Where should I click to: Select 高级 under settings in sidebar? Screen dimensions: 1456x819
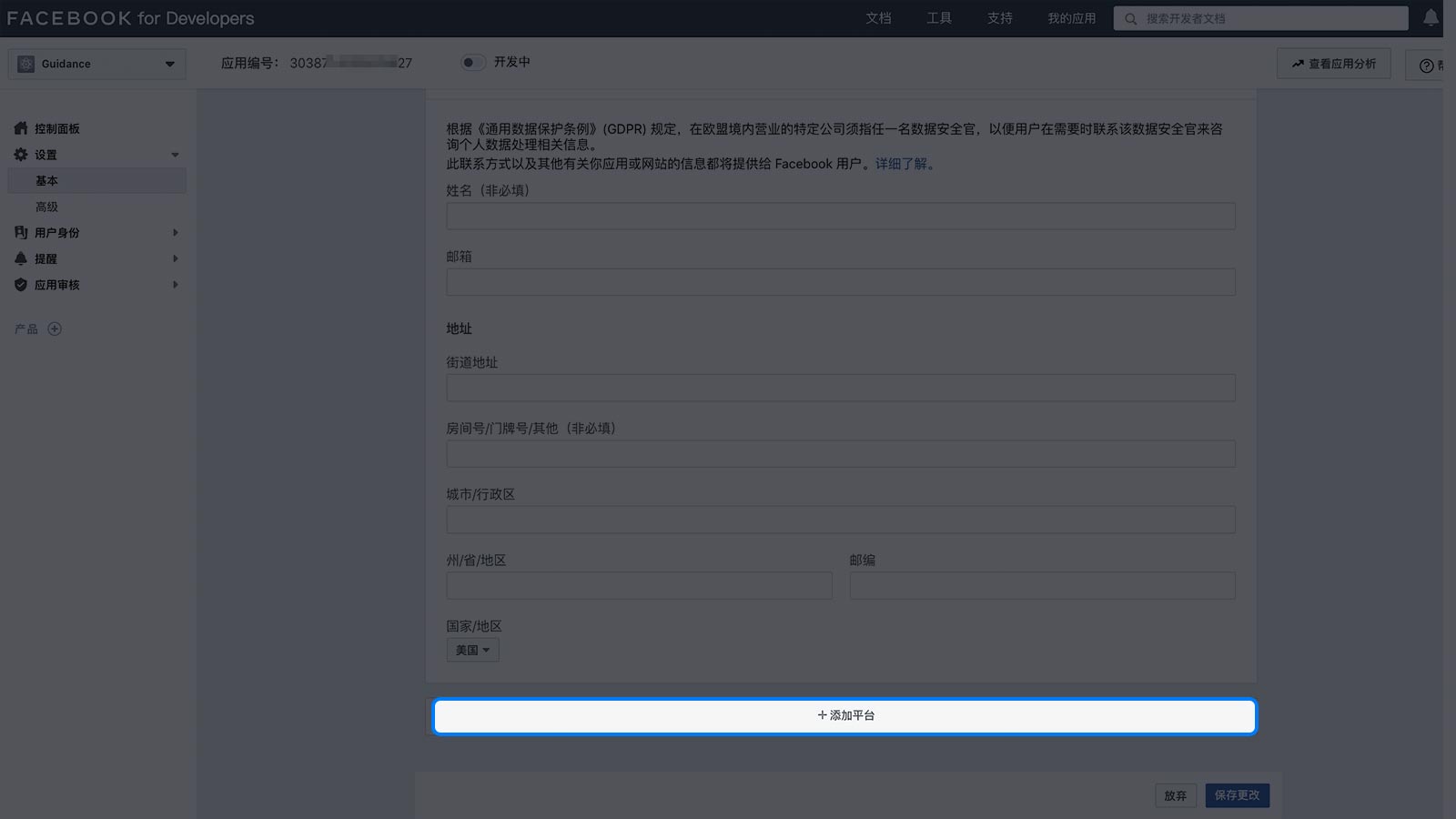pyautogui.click(x=46, y=207)
